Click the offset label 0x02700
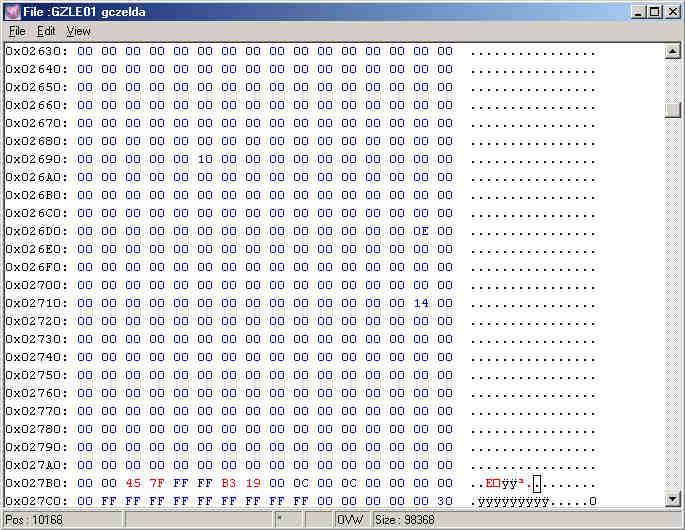Screen dimensions: 685x530 click(x=35, y=285)
